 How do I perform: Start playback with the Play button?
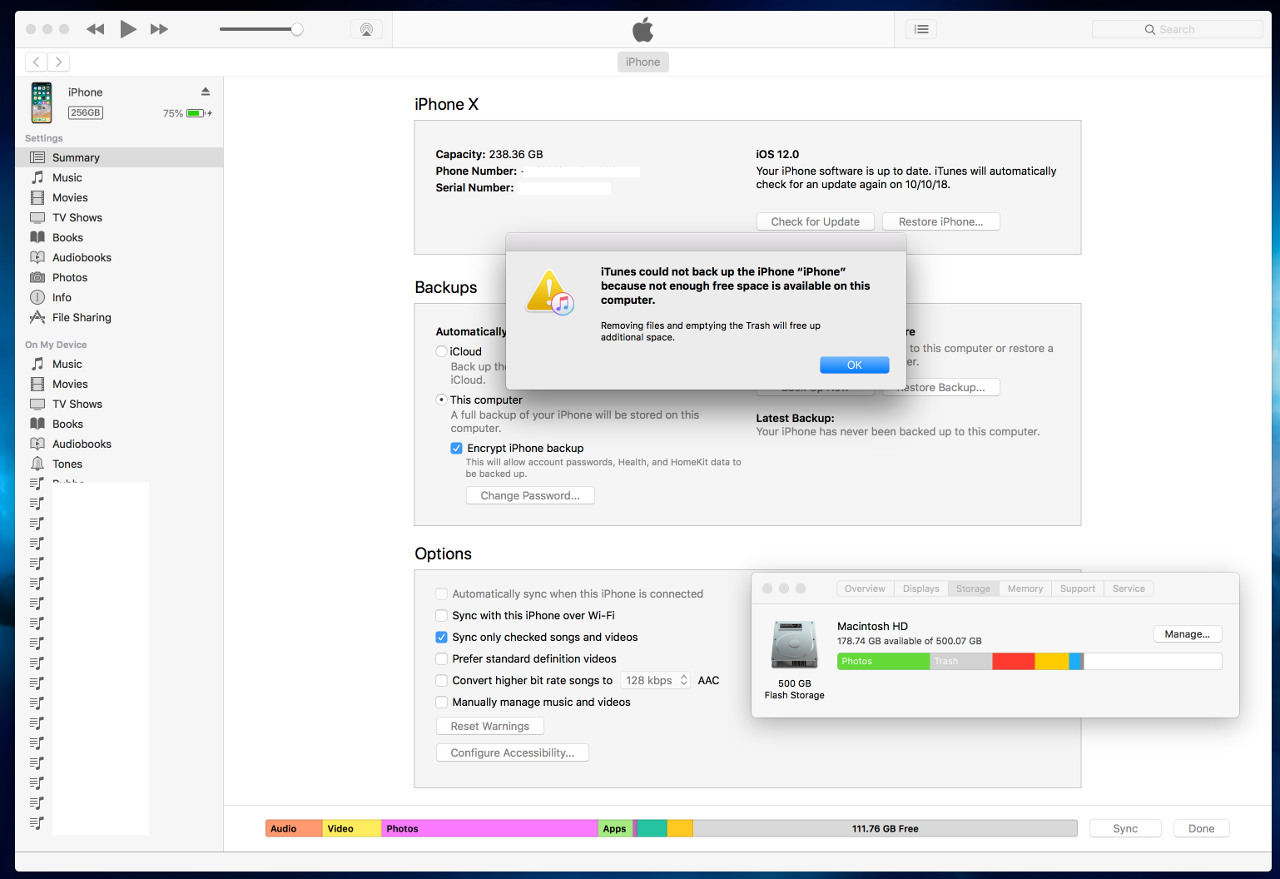tap(128, 29)
